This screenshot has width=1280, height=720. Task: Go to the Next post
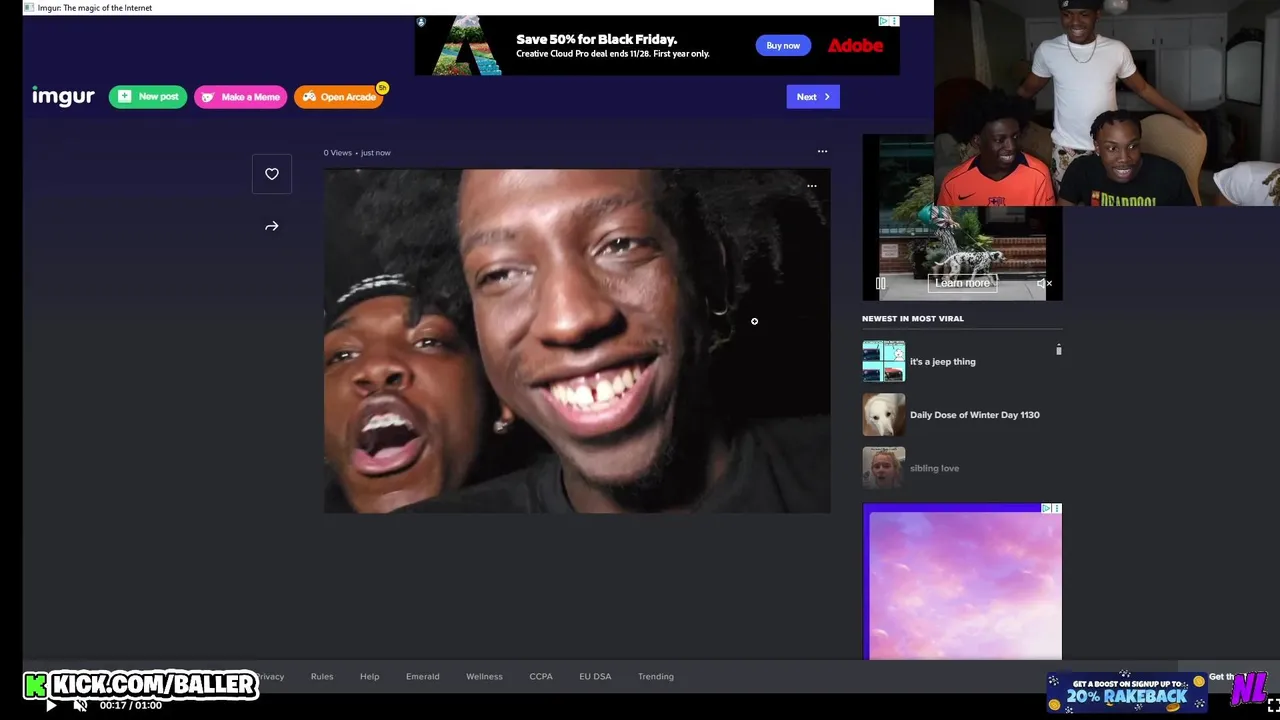(813, 97)
